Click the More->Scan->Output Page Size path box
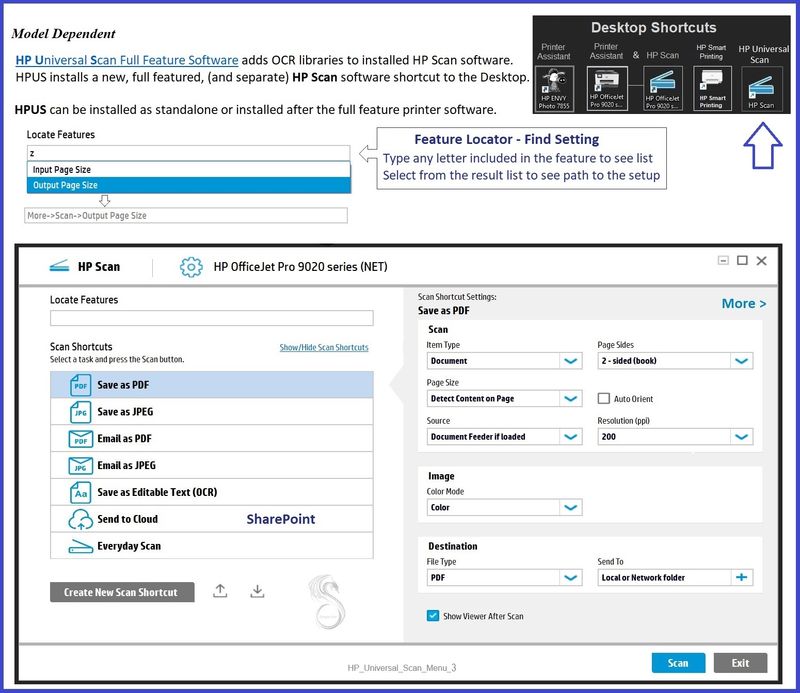This screenshot has height=693, width=800. click(186, 215)
